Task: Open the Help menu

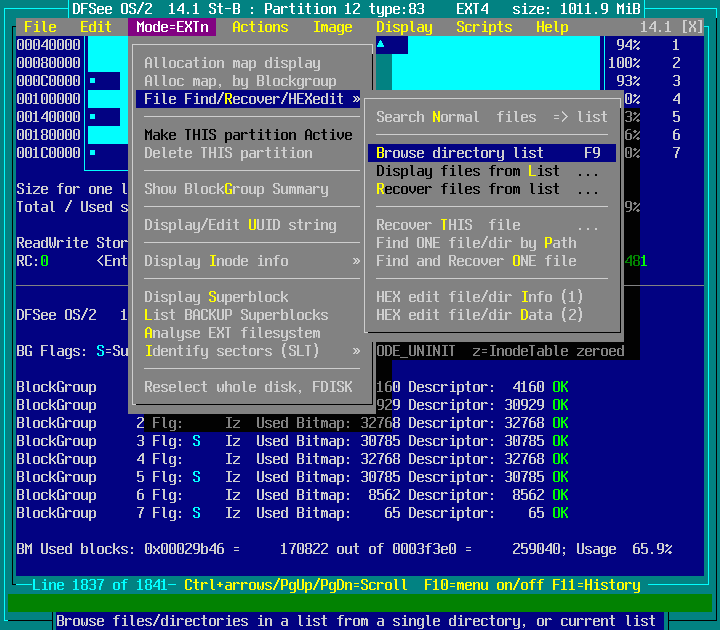Action: pos(552,27)
